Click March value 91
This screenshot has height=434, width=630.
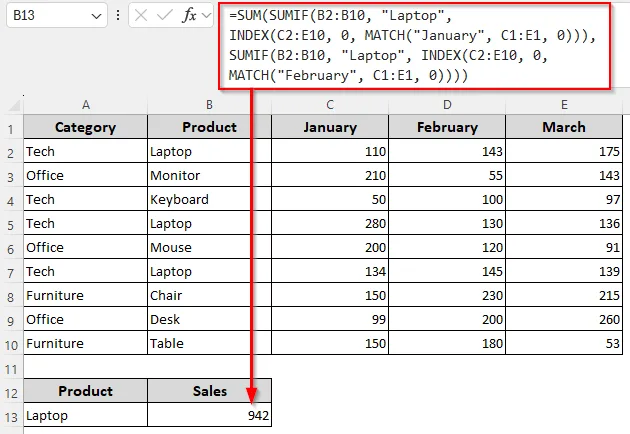click(564, 247)
